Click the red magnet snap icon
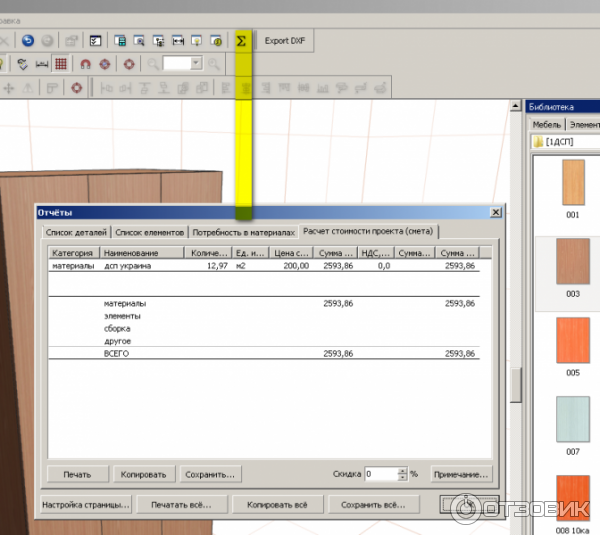The image size is (600, 535). point(86,64)
